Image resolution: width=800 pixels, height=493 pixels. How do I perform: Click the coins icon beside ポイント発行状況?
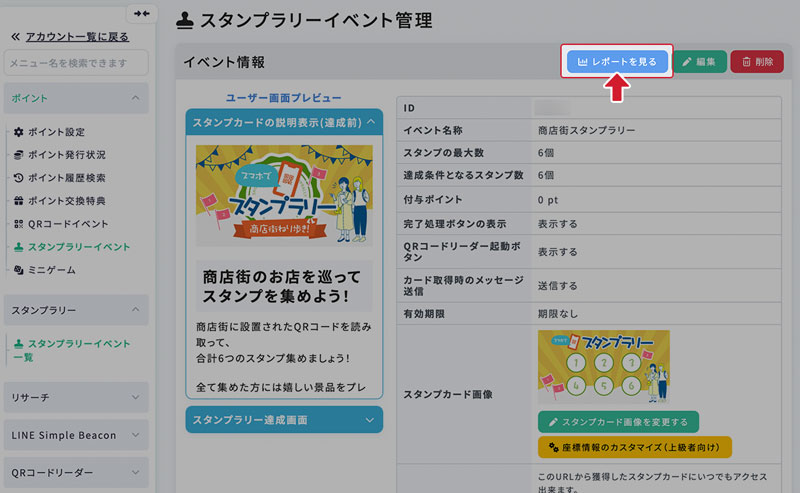click(19, 155)
